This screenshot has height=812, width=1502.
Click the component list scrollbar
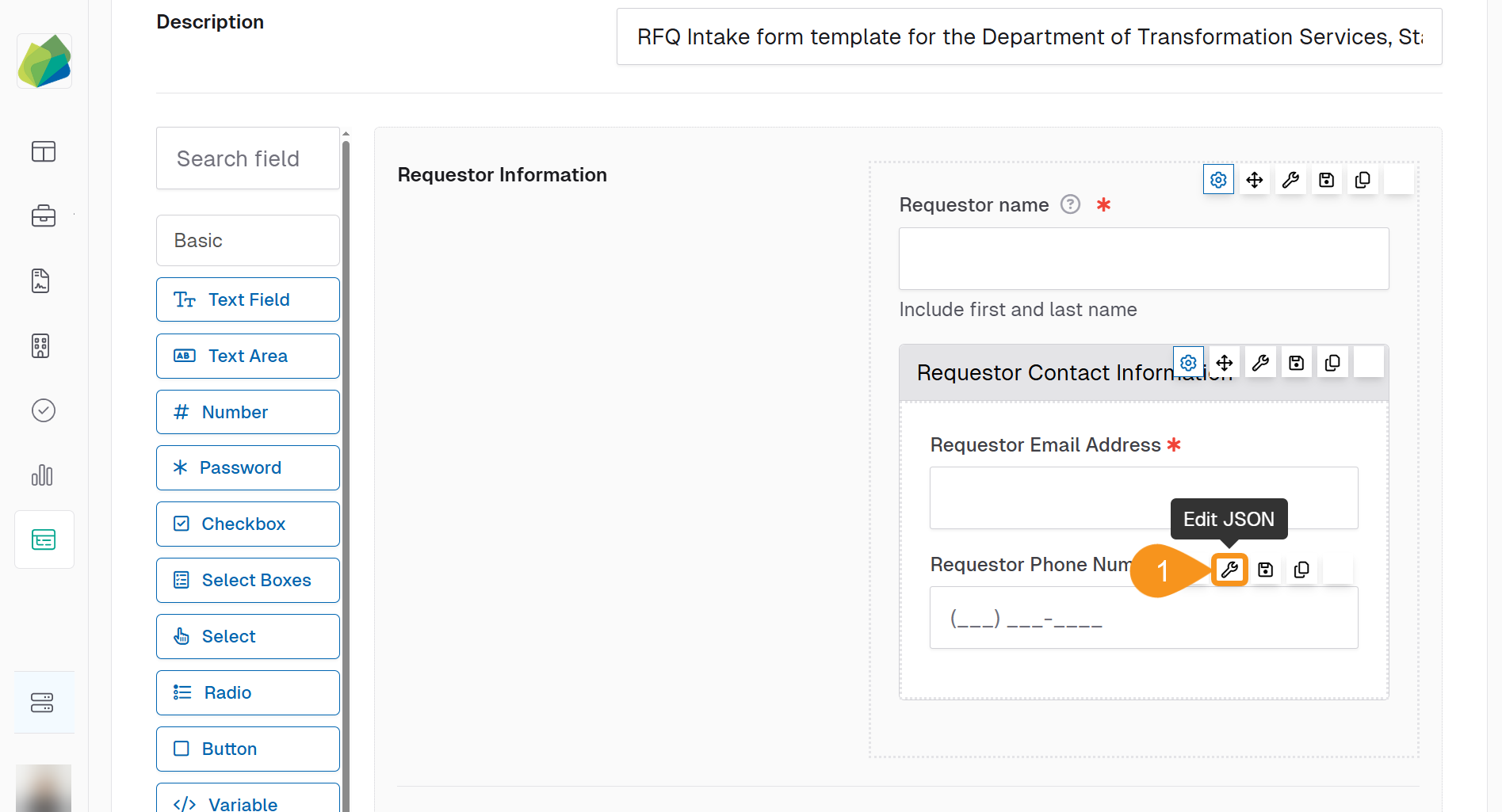(x=346, y=475)
